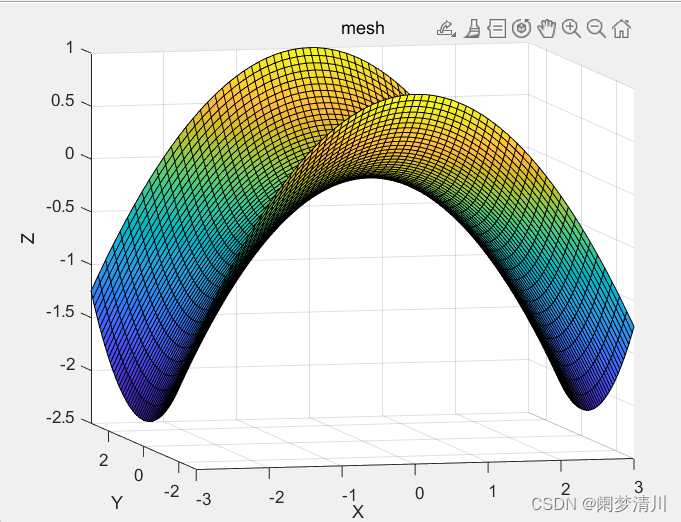Open the export axes toolbar icon
Screen dimensions: 681x522
(446, 29)
